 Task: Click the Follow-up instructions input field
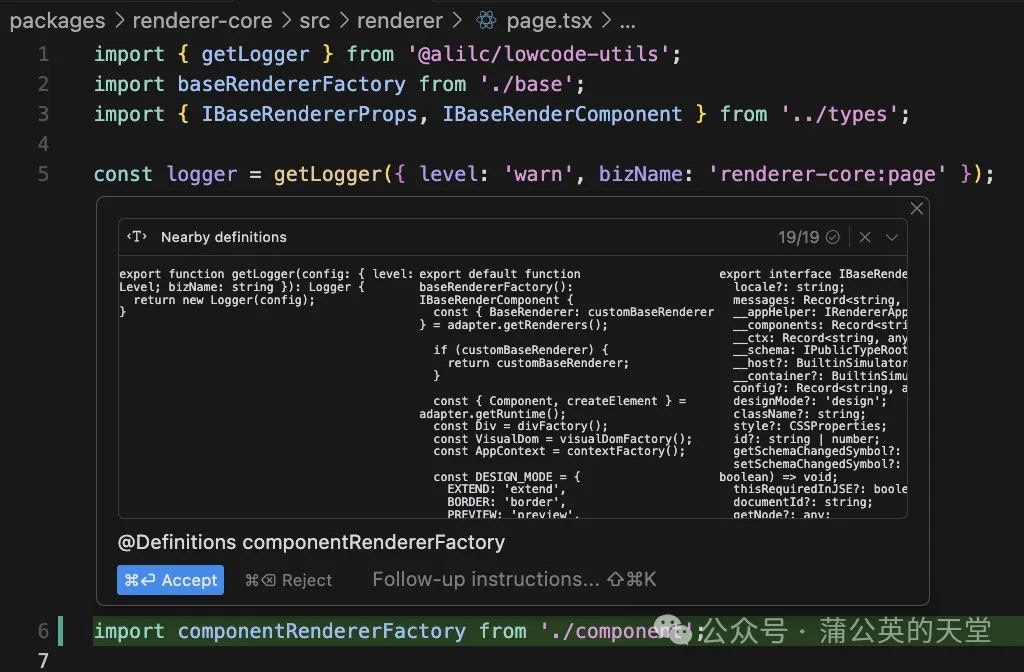click(514, 579)
